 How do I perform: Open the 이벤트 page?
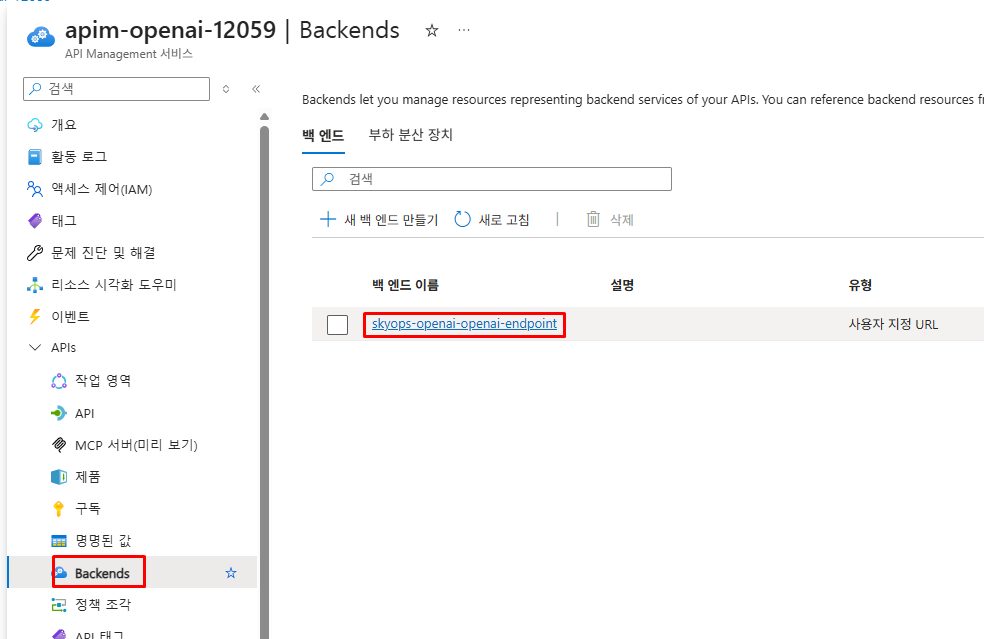click(70, 316)
